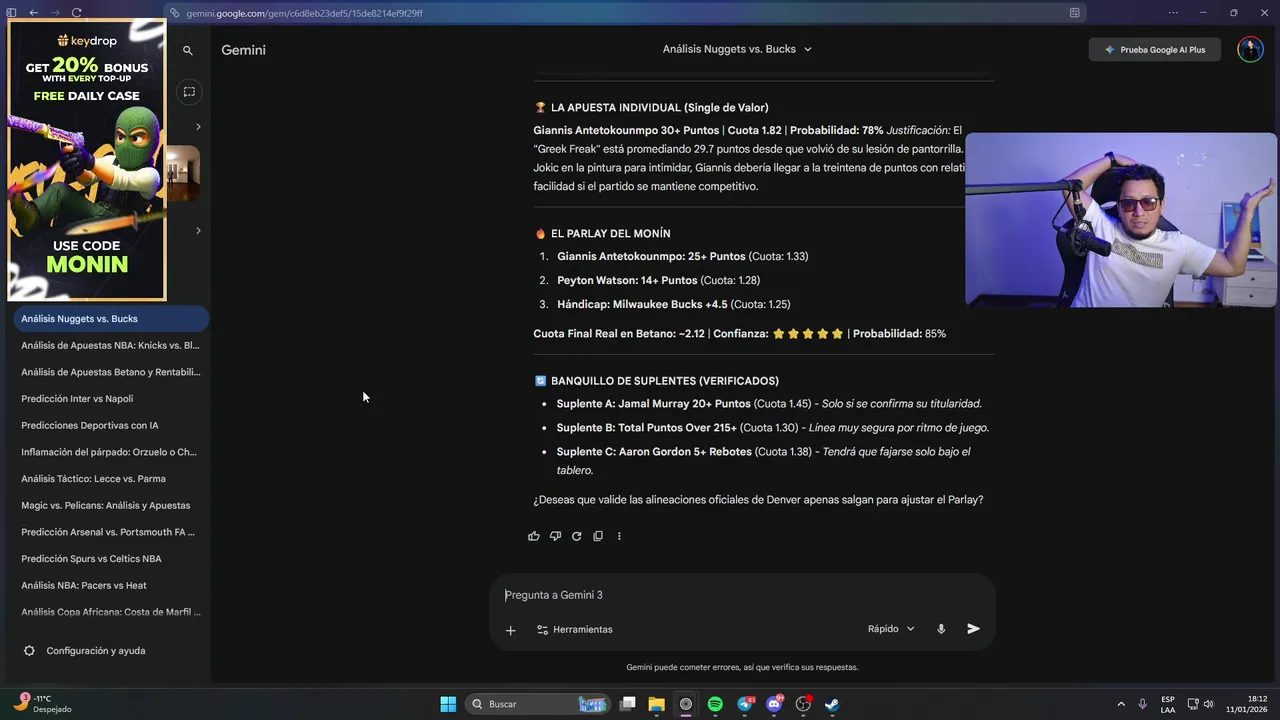Image resolution: width=1280 pixels, height=720 pixels.
Task: Like the response with thumbs up
Action: pos(534,536)
